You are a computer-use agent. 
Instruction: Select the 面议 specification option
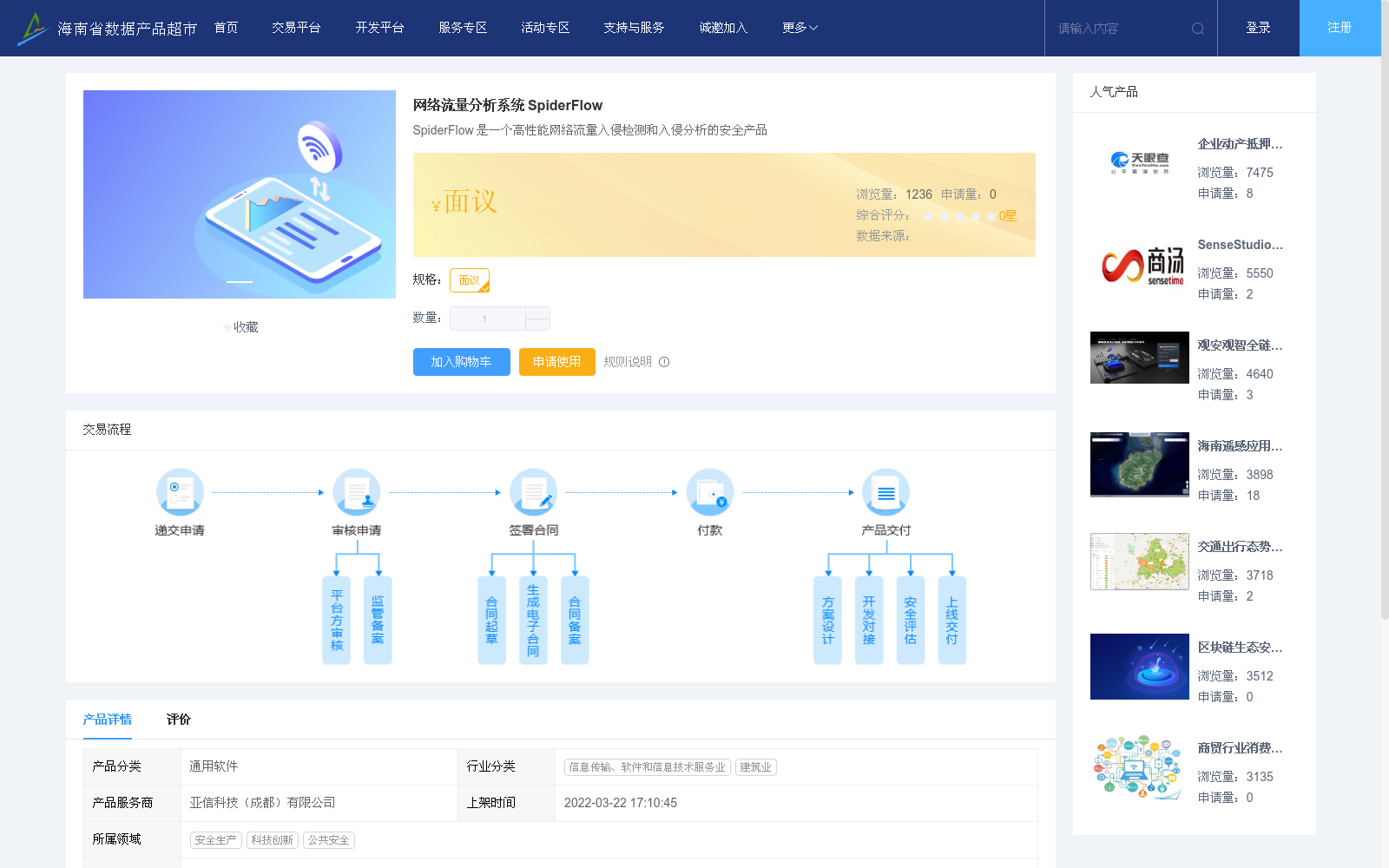[x=470, y=280]
